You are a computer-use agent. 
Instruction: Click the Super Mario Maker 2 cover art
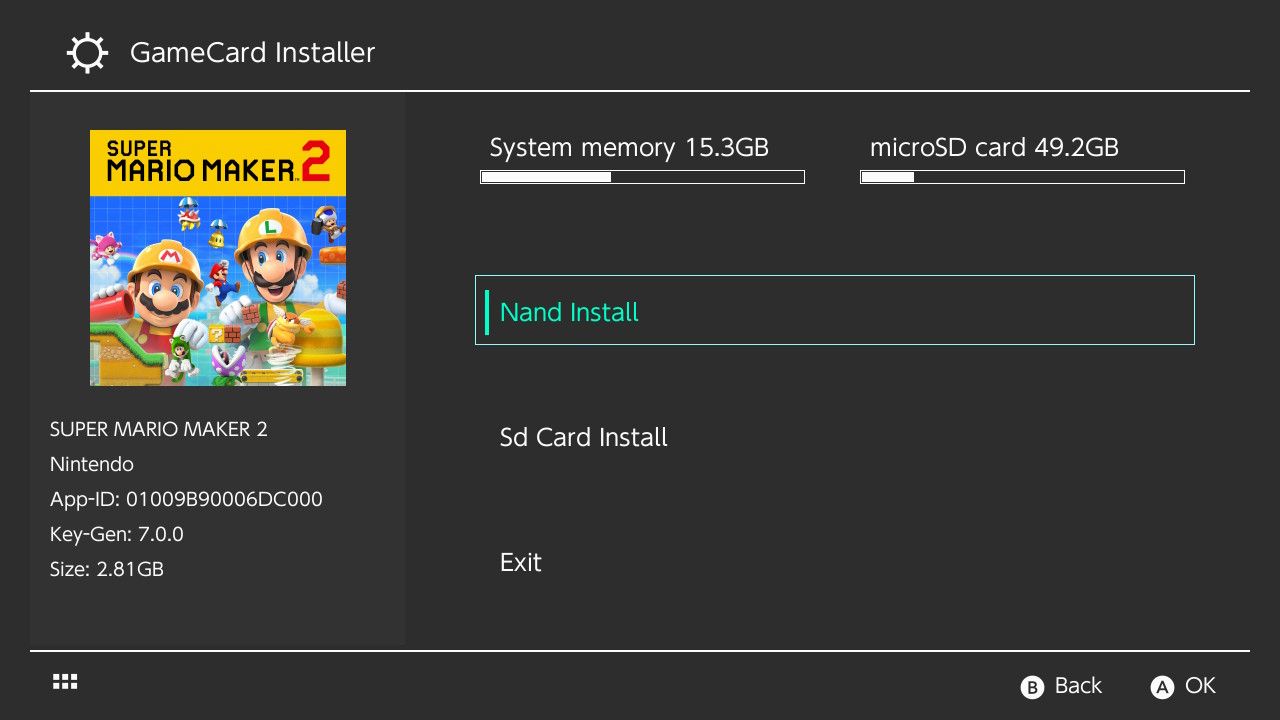(218, 258)
